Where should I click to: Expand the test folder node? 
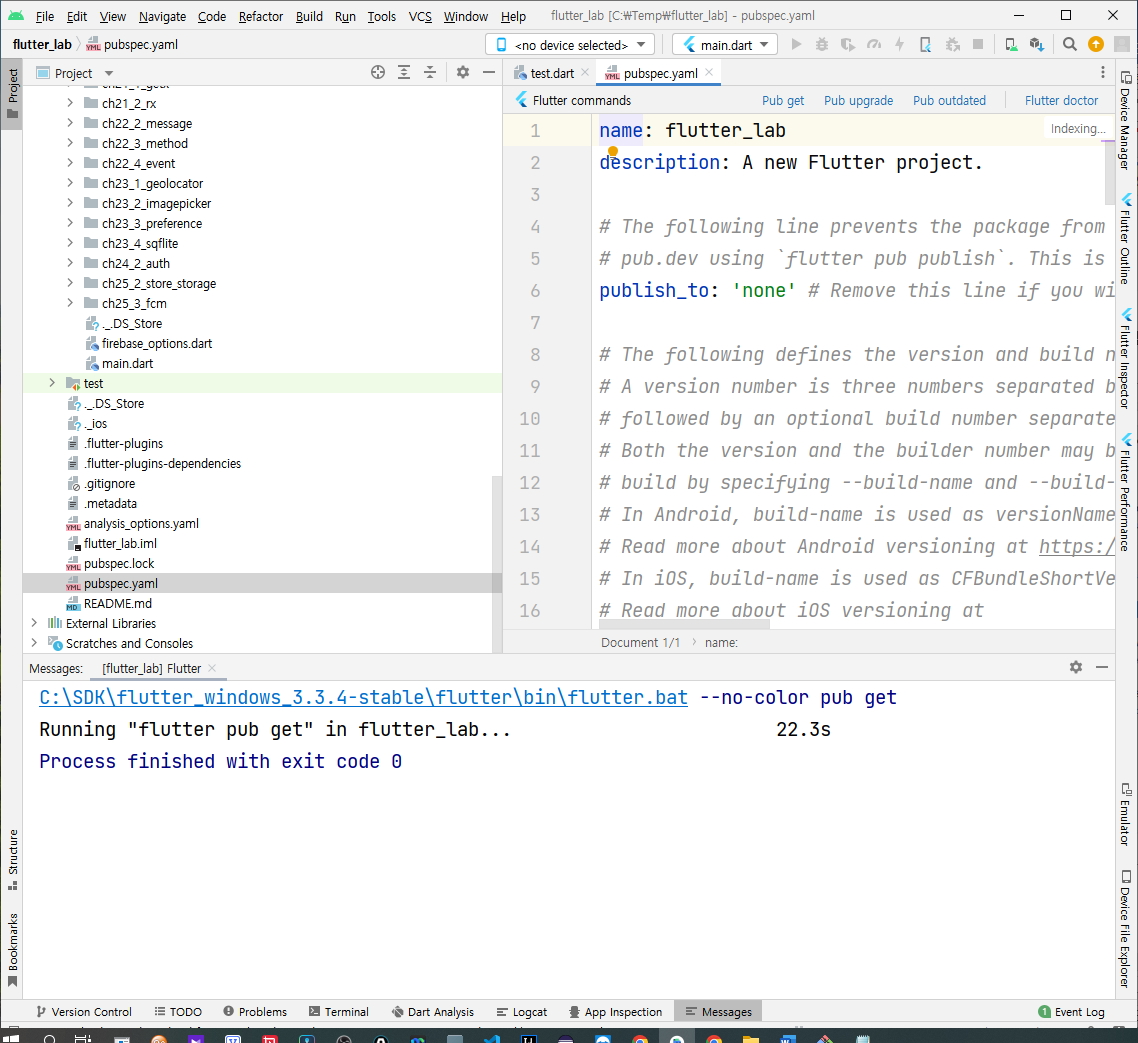52,383
